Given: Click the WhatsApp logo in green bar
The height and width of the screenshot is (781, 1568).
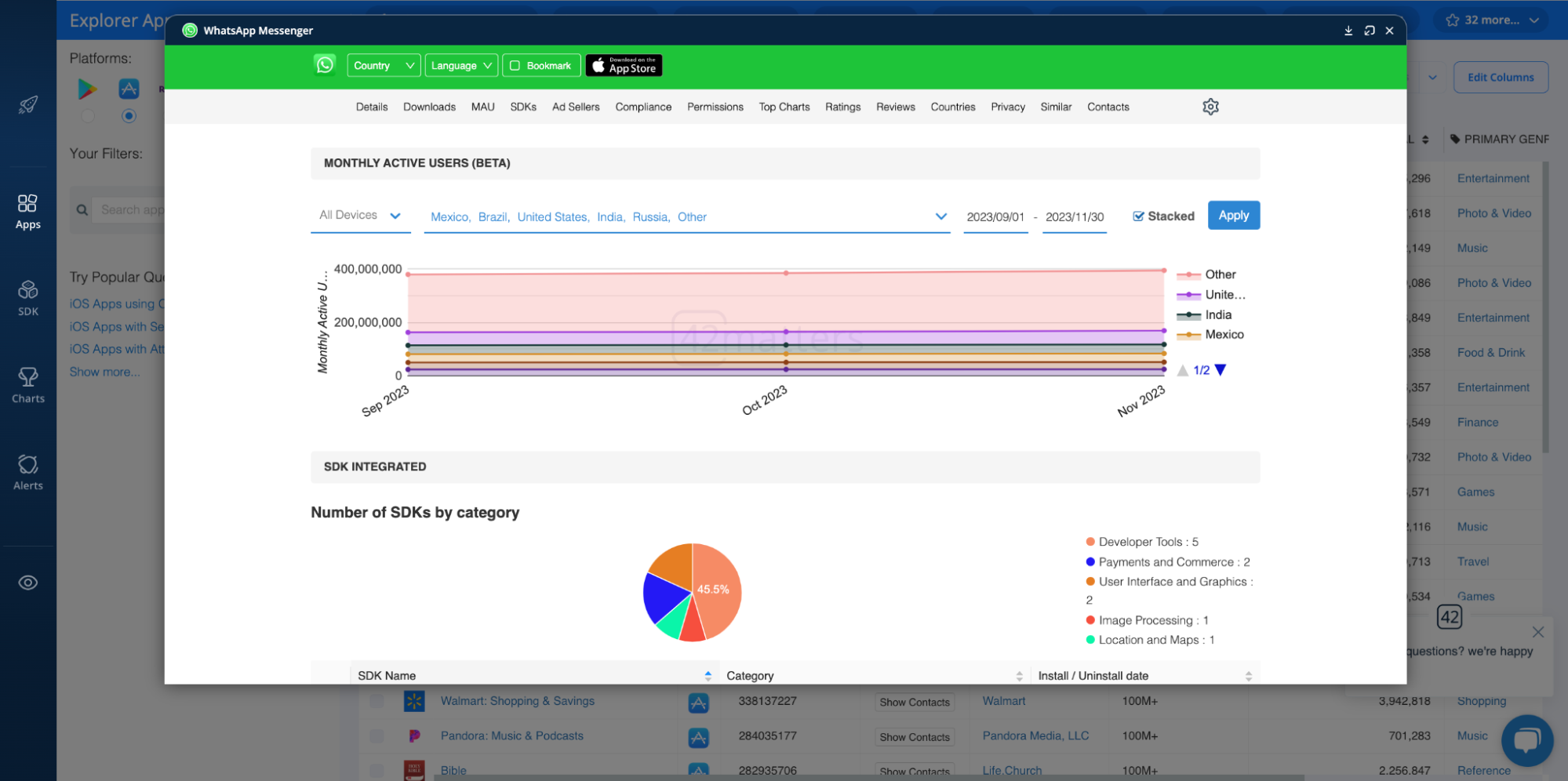Looking at the screenshot, I should point(325,65).
